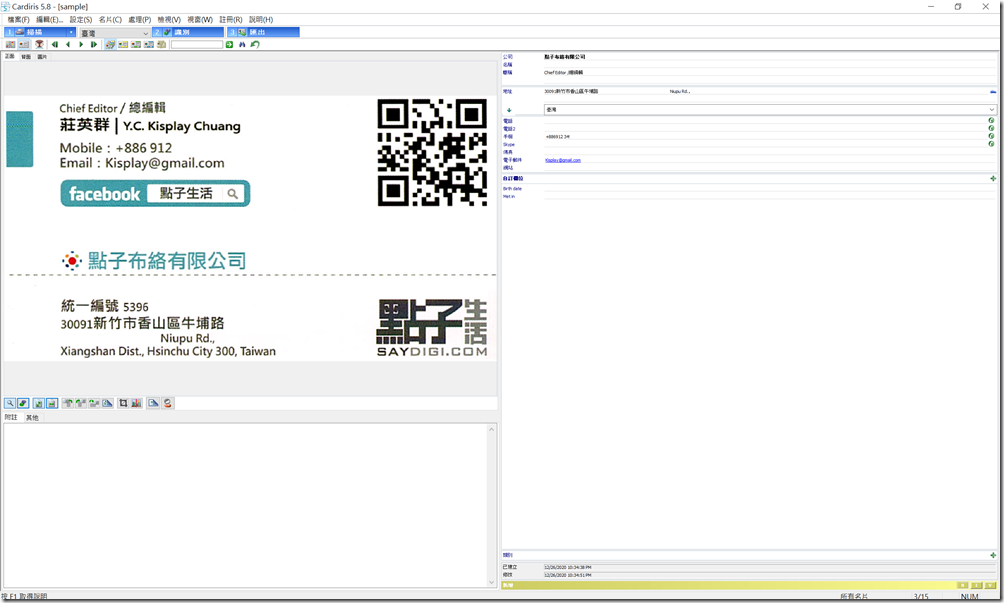Collapse the address section with blue minus icon
The image size is (1004, 603).
tap(992, 91)
